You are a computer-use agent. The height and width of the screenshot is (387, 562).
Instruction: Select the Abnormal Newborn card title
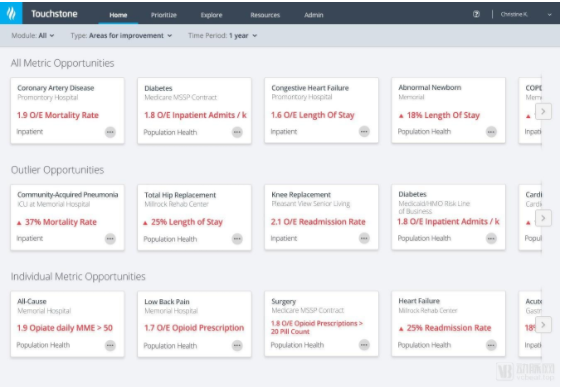(430, 87)
